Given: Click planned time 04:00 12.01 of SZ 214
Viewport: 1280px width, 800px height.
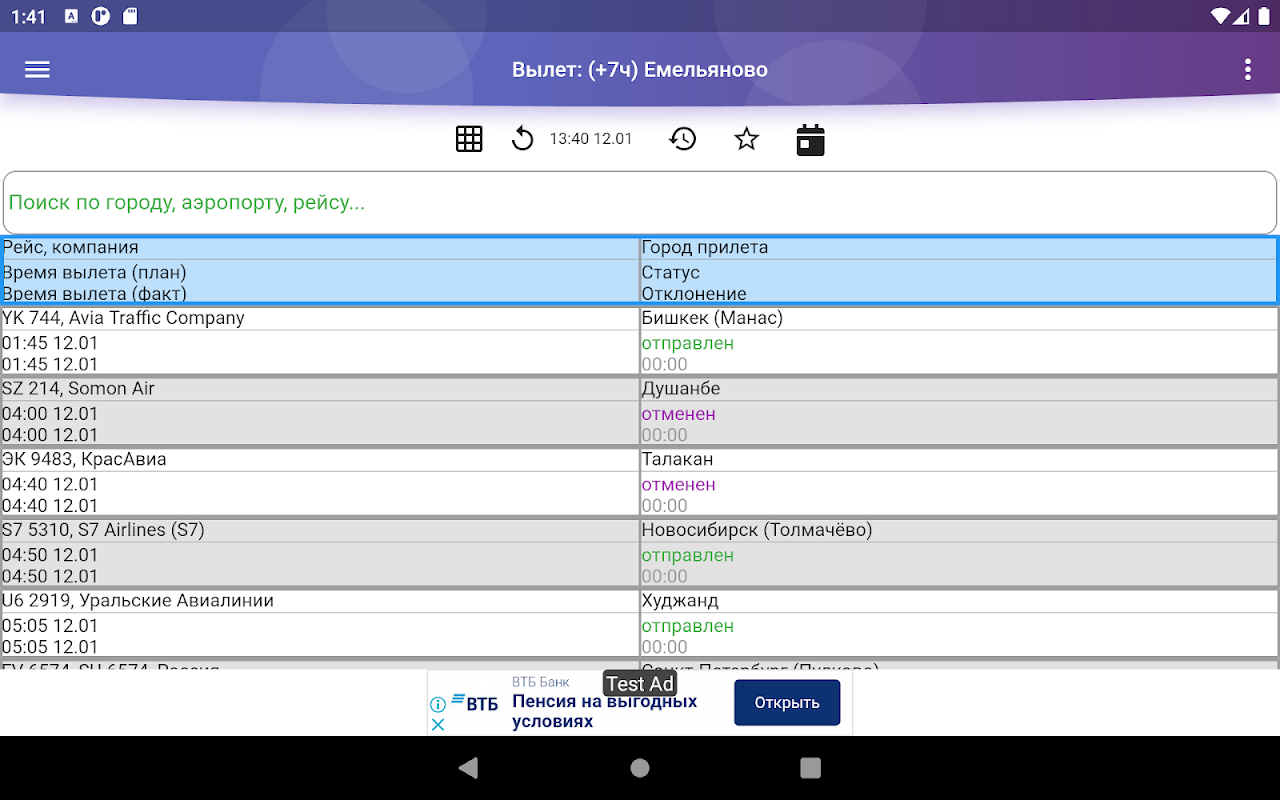Looking at the screenshot, I should (x=50, y=414).
